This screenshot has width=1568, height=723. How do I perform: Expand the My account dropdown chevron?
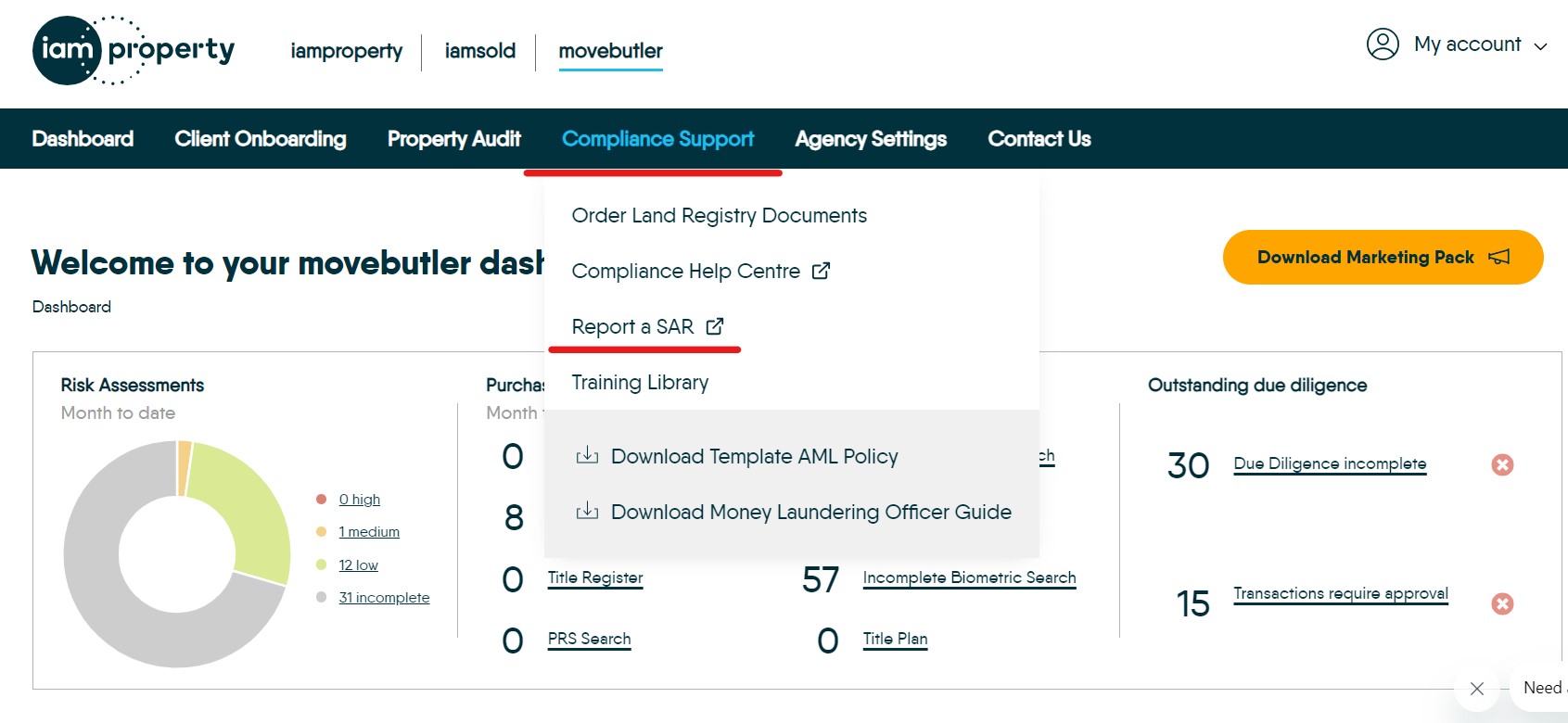tap(1541, 46)
